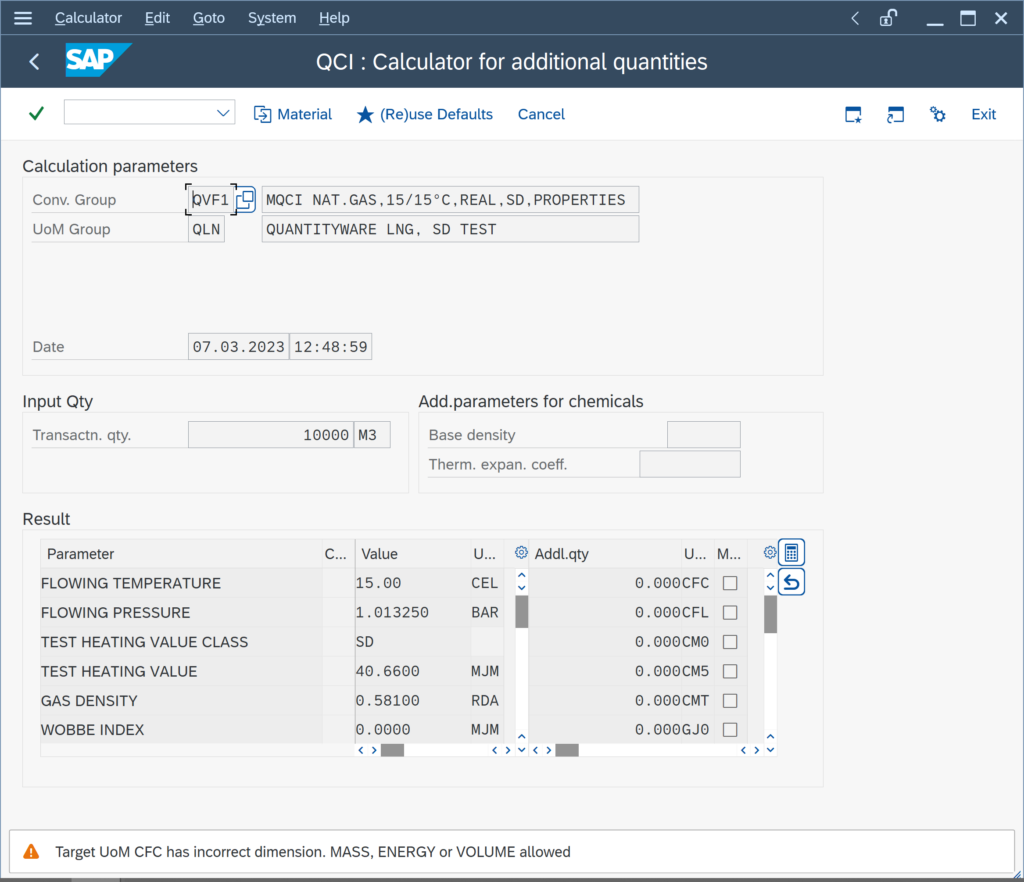Open the Edit menu
The width and height of the screenshot is (1024, 882).
157,18
